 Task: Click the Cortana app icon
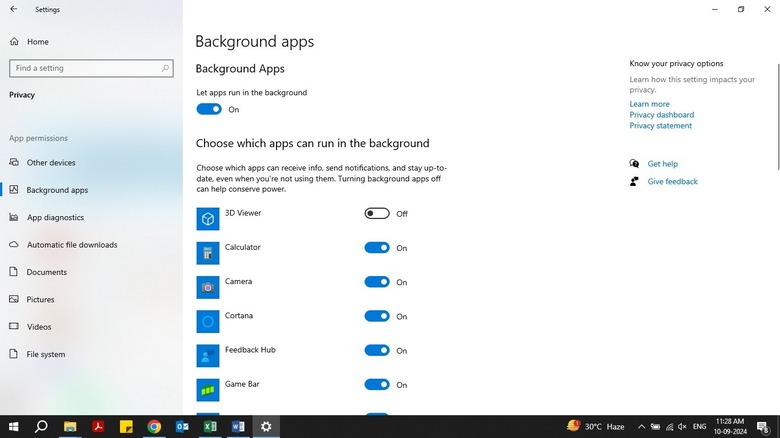(207, 321)
